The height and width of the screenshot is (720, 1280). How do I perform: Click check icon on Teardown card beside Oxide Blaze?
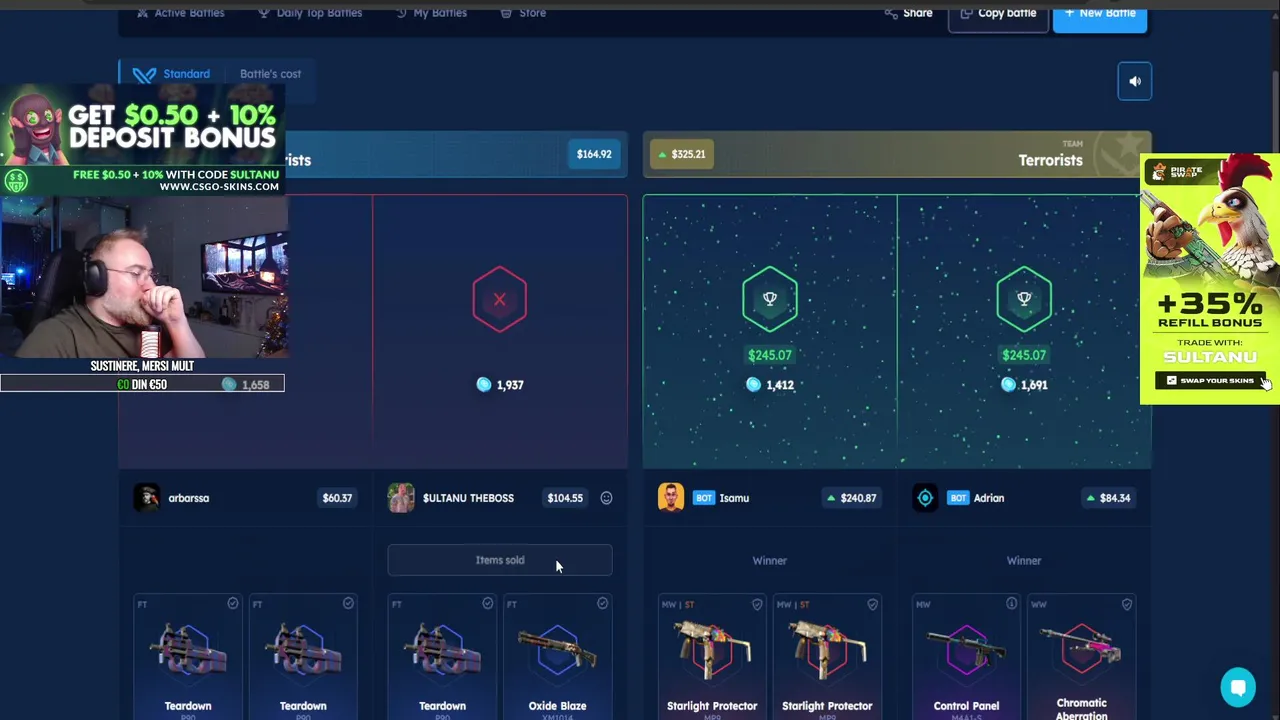pyautogui.click(x=488, y=604)
